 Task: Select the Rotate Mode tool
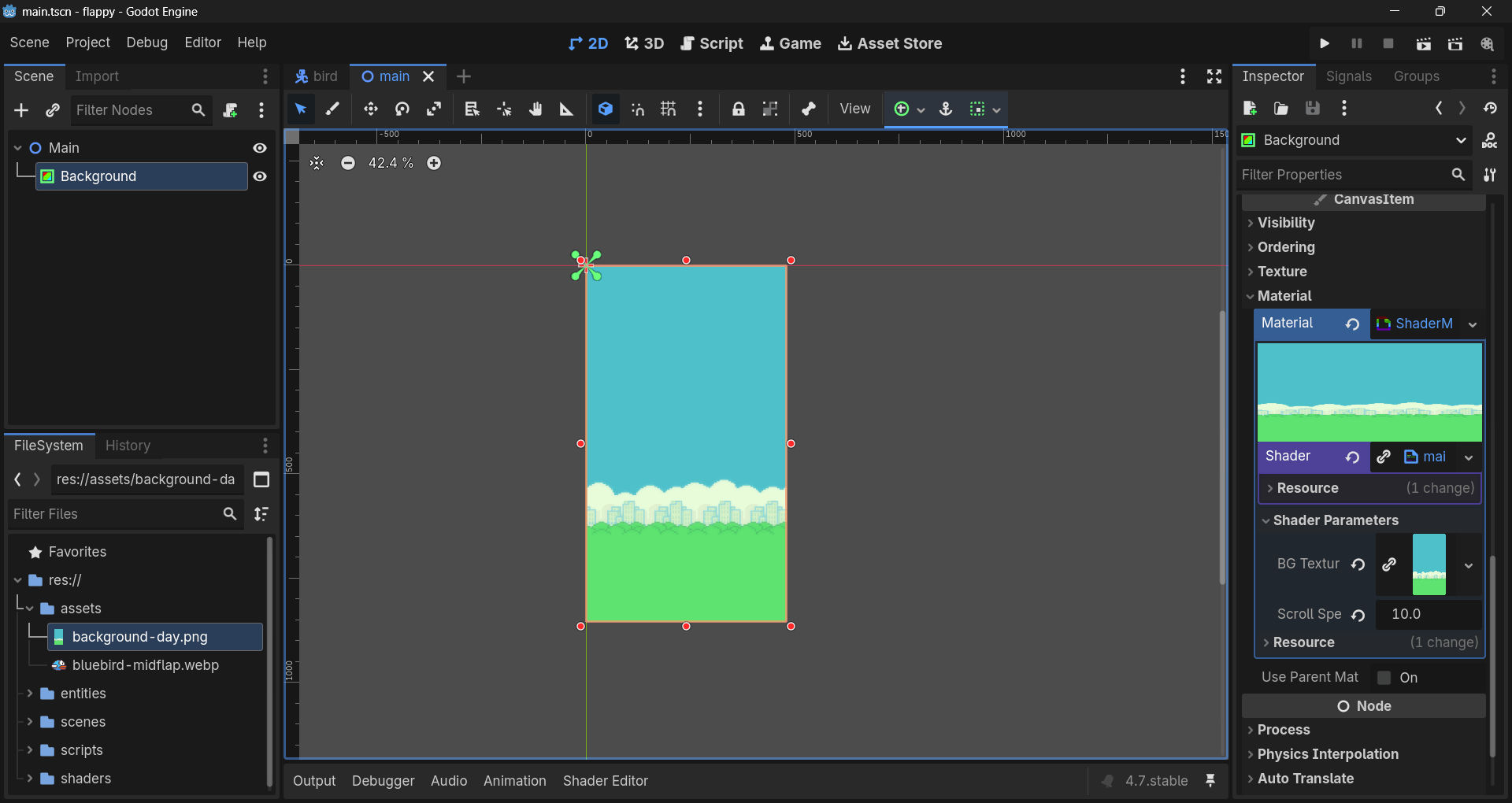tap(402, 109)
